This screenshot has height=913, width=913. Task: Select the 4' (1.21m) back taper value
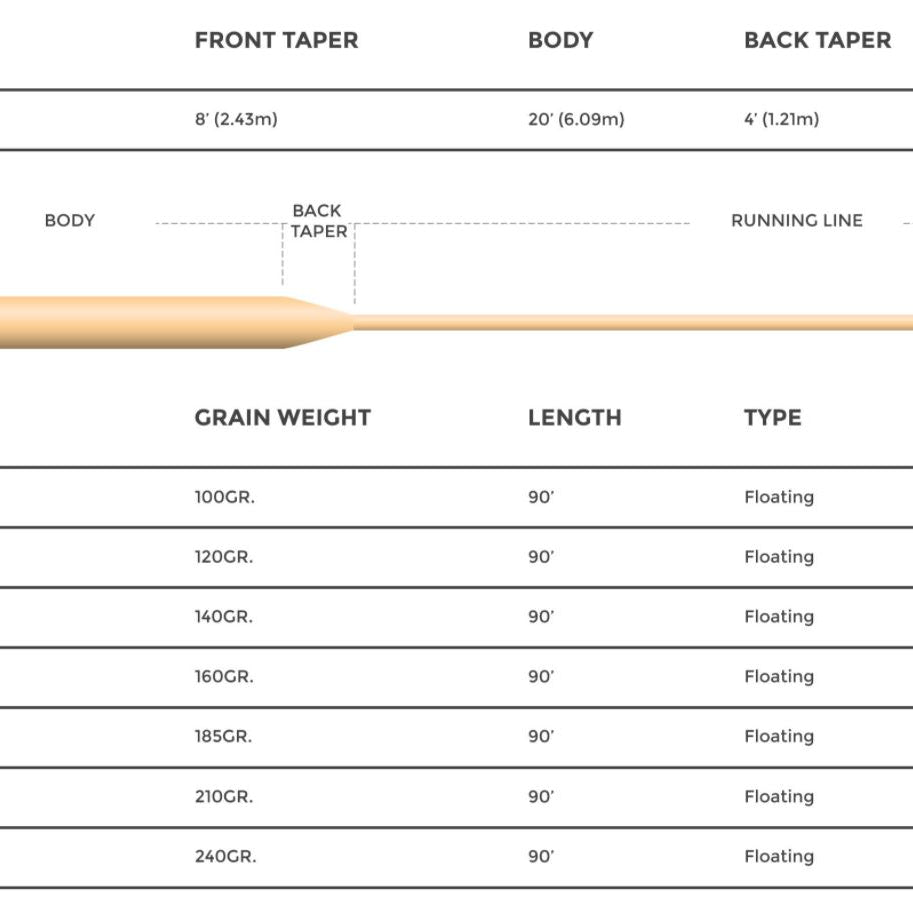pos(781,119)
